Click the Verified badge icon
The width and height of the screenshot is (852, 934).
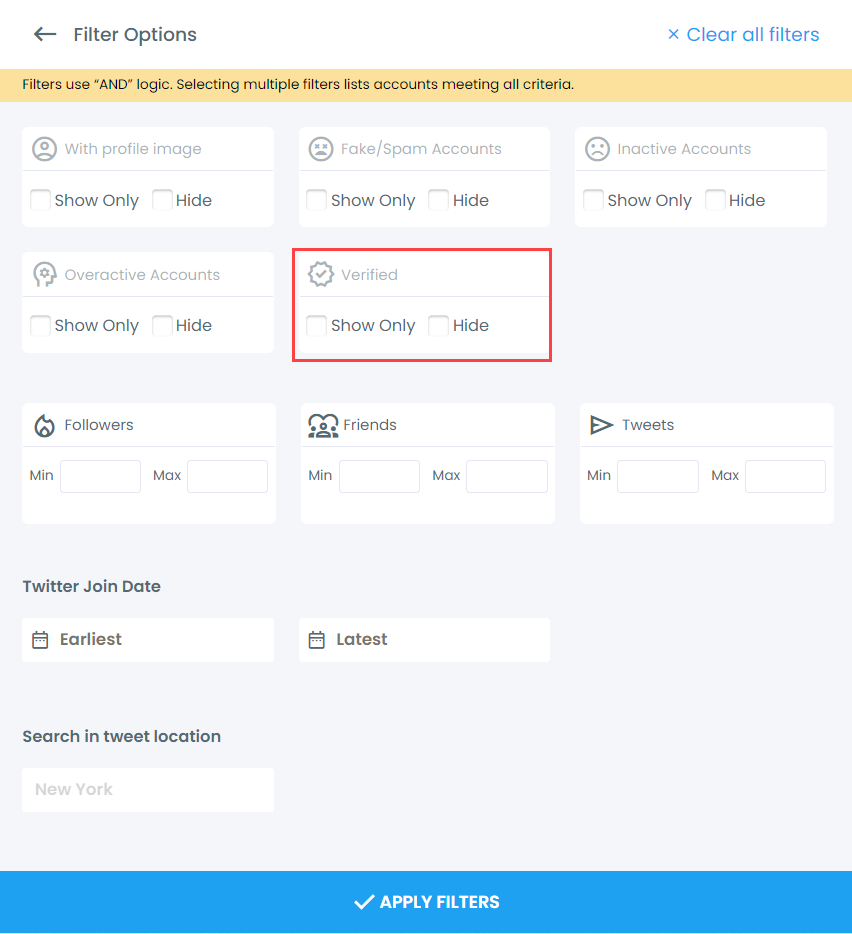(321, 273)
